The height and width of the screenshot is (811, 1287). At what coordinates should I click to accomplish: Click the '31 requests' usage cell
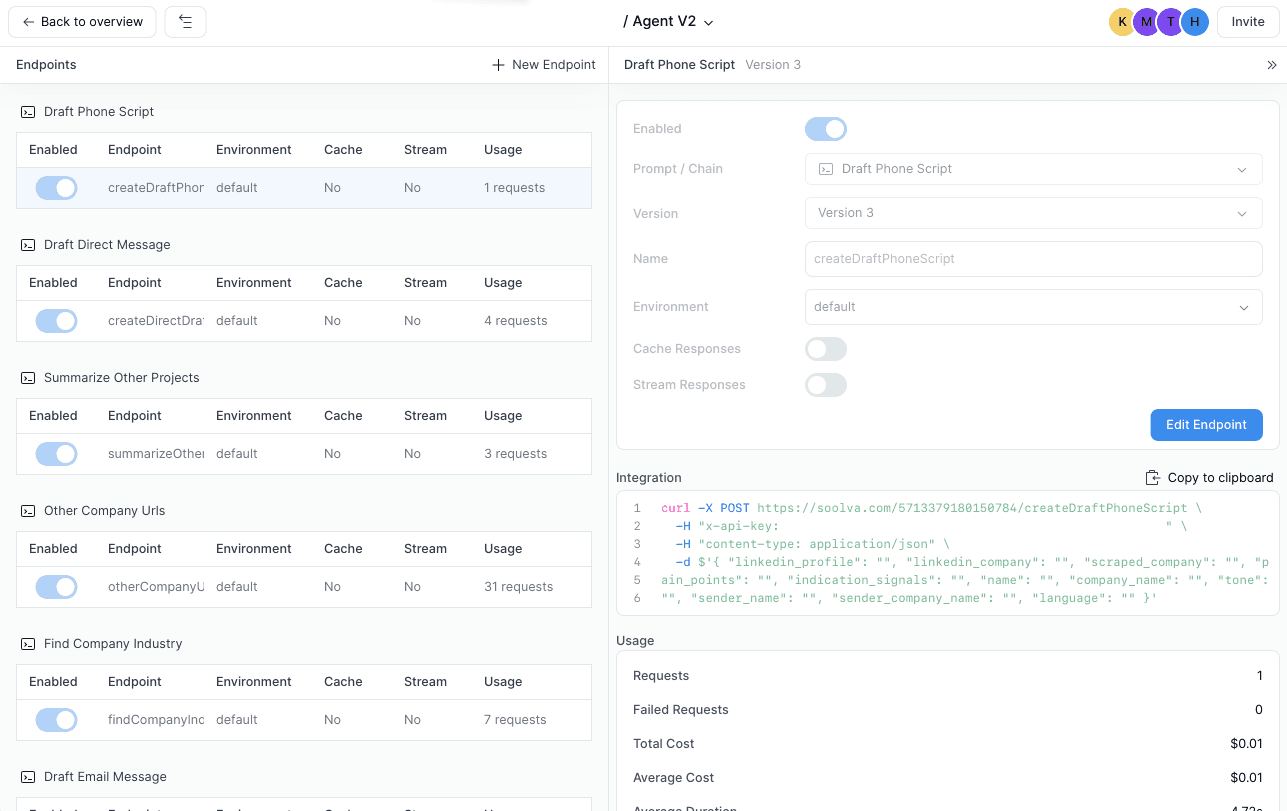(518, 587)
